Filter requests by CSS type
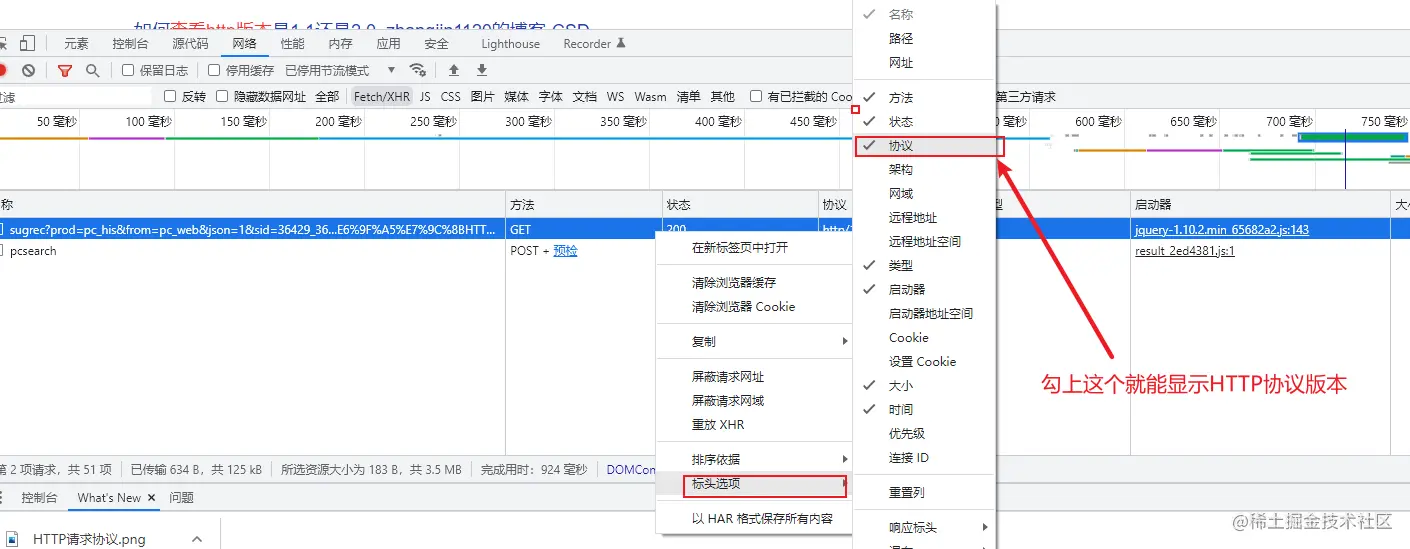The image size is (1410, 549). point(451,97)
